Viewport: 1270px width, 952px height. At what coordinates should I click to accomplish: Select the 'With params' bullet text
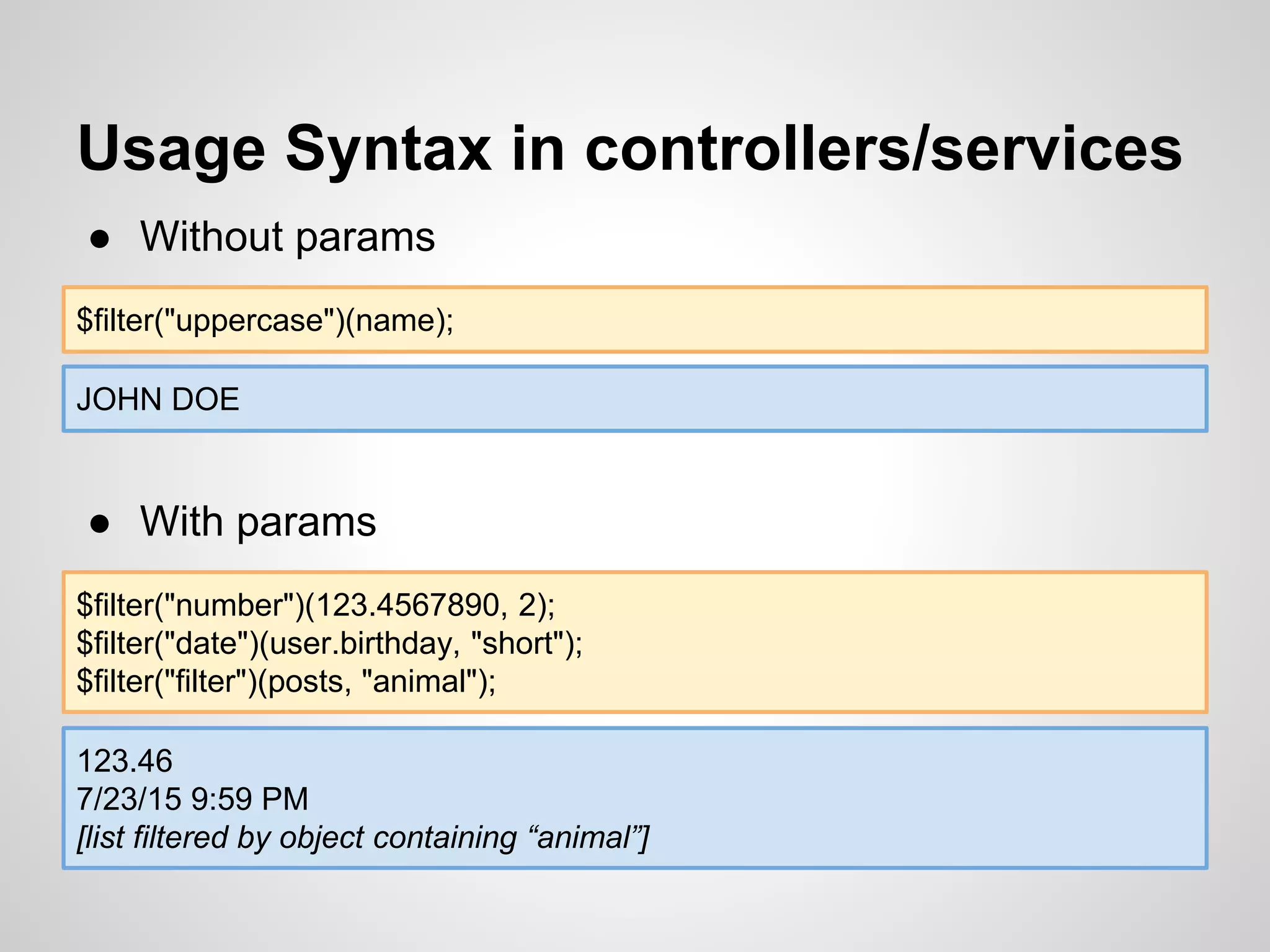[x=258, y=522]
